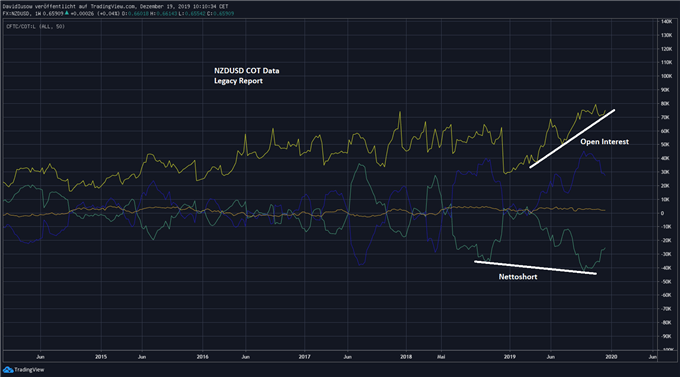Click the 60K value on the axis

pyautogui.click(x=666, y=131)
